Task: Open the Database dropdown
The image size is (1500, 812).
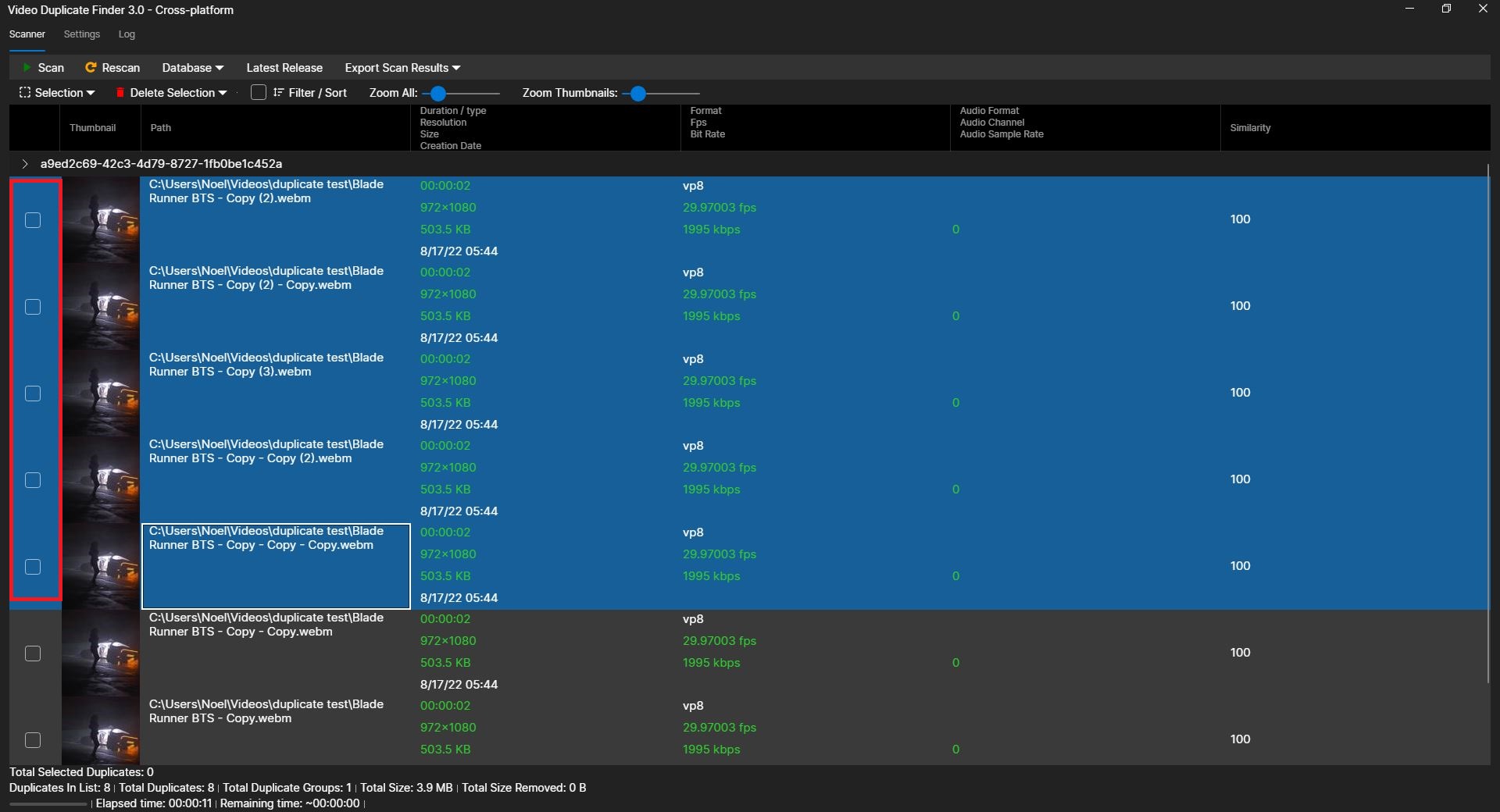Action: tap(191, 68)
